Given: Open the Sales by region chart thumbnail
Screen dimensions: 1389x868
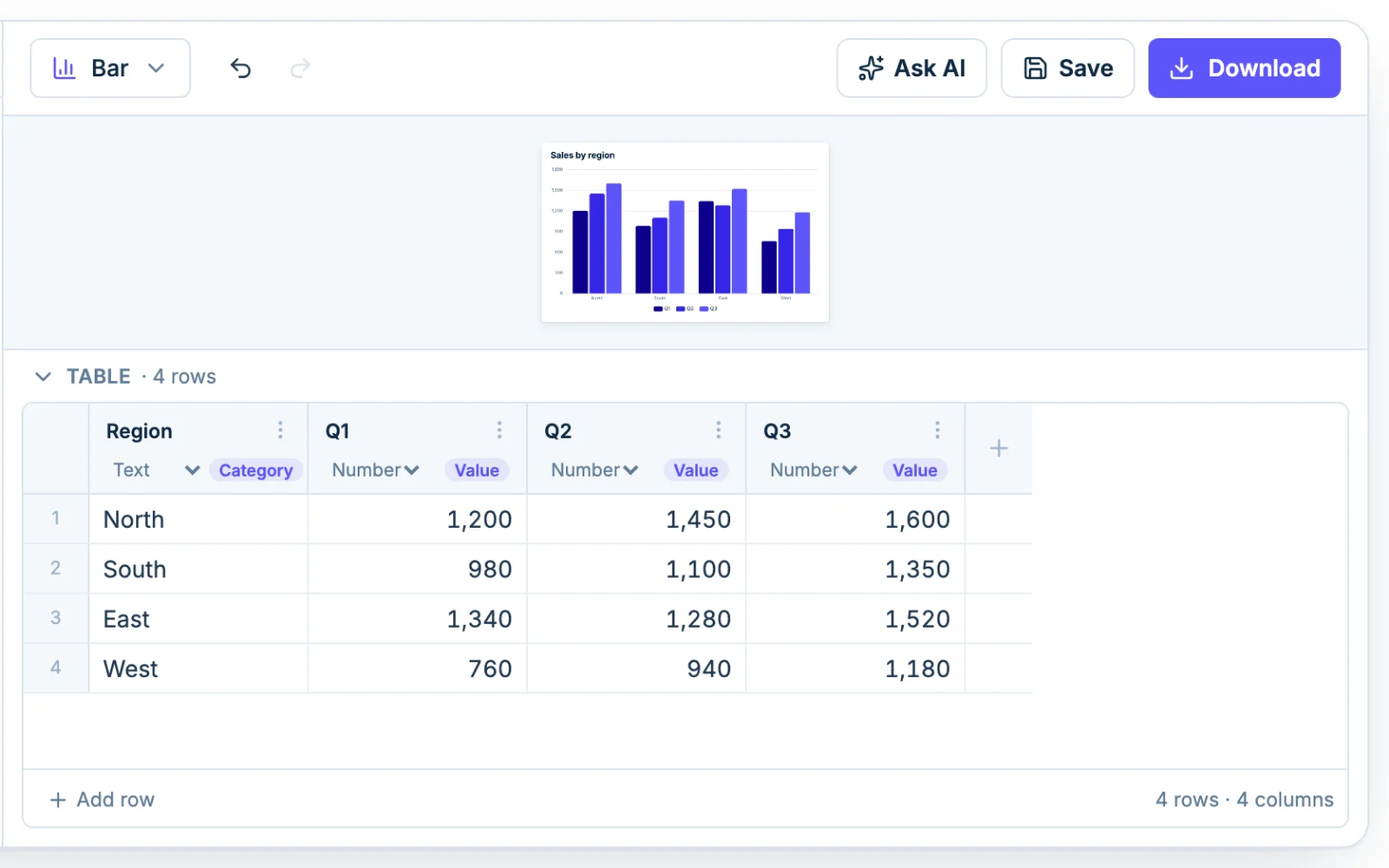Looking at the screenshot, I should click(685, 232).
